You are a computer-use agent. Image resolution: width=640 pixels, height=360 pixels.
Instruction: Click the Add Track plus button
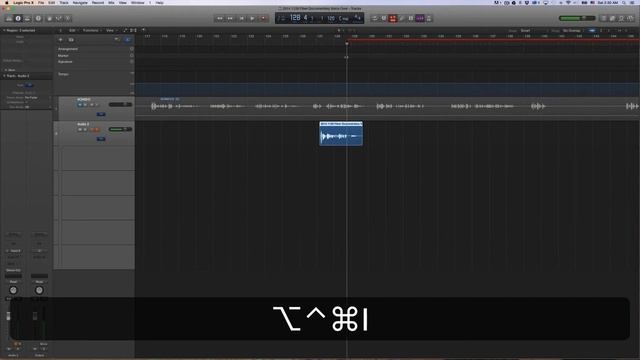pyautogui.click(x=60, y=40)
